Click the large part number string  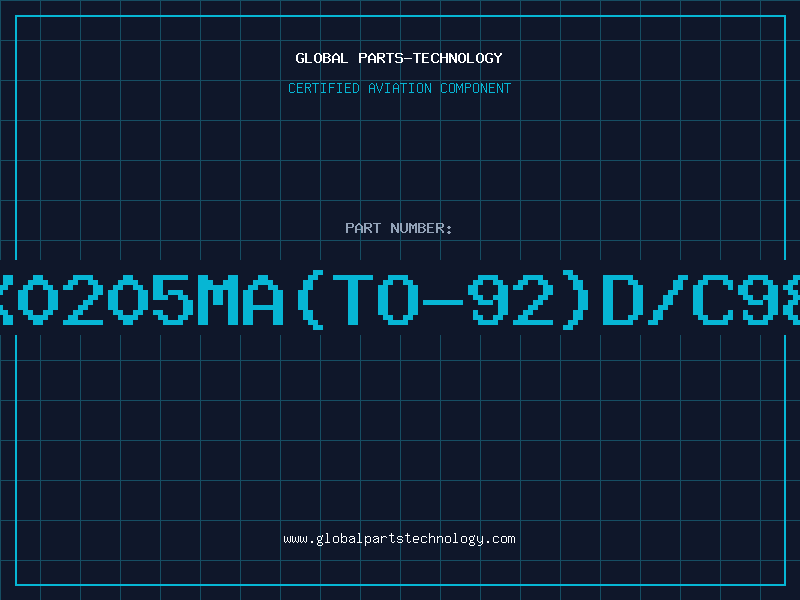pos(400,299)
